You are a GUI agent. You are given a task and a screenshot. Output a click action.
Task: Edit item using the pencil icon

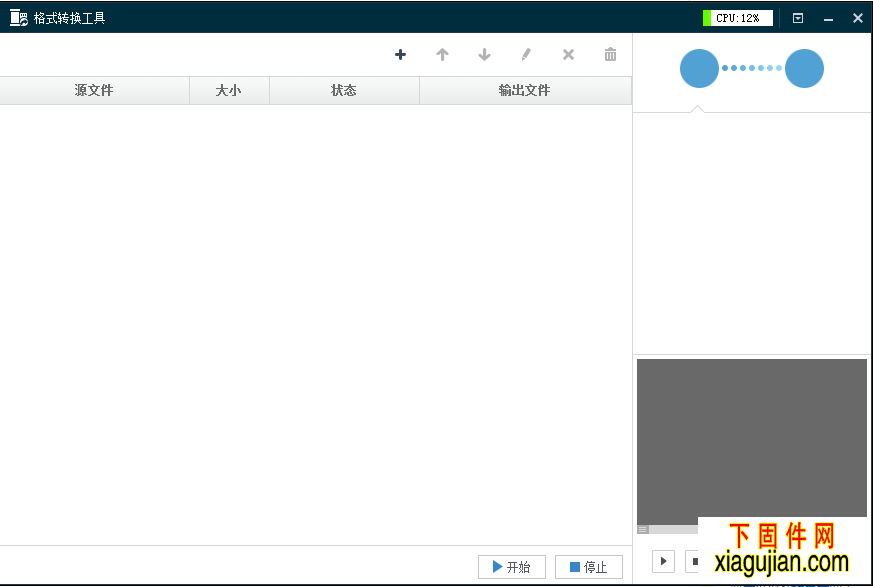pyautogui.click(x=526, y=55)
